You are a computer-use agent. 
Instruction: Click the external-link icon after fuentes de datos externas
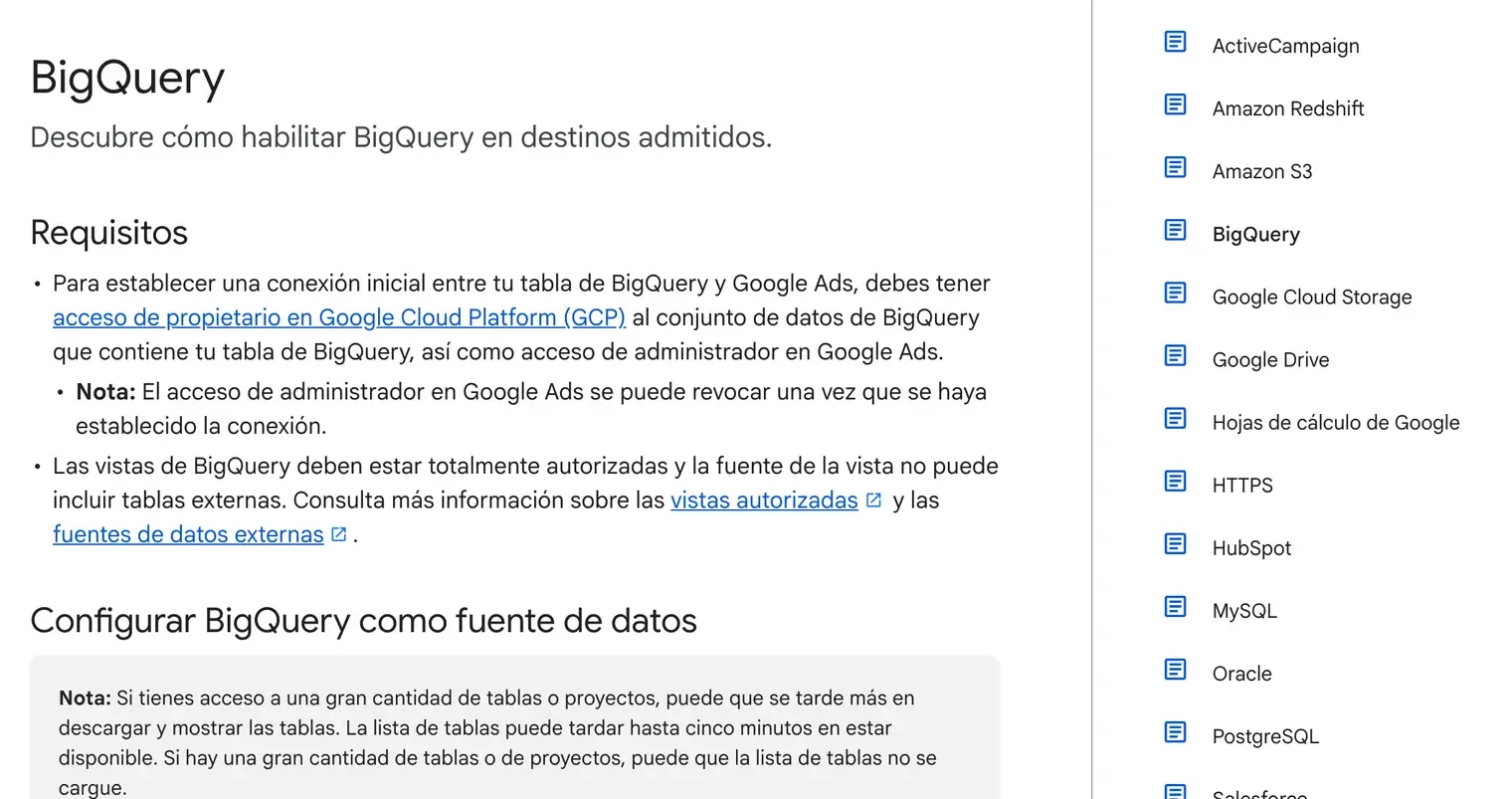point(338,534)
